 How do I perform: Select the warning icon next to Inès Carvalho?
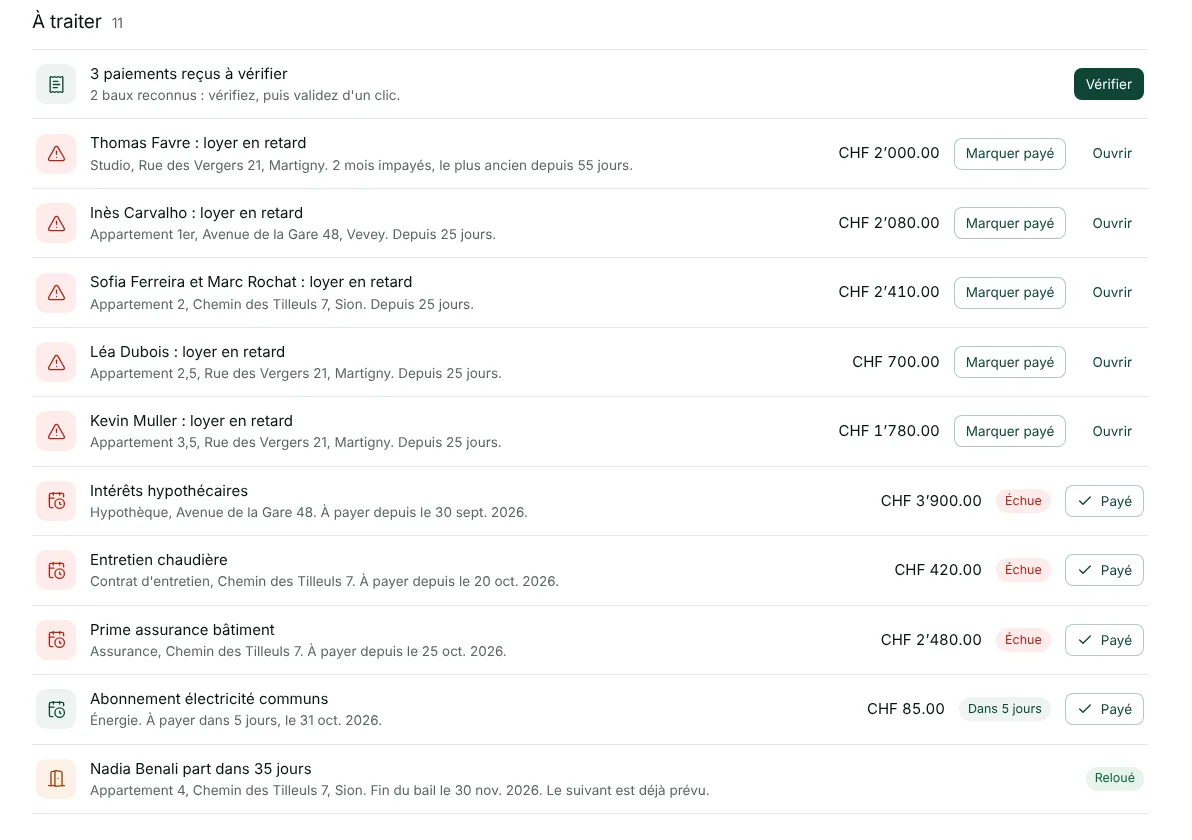[x=56, y=223]
